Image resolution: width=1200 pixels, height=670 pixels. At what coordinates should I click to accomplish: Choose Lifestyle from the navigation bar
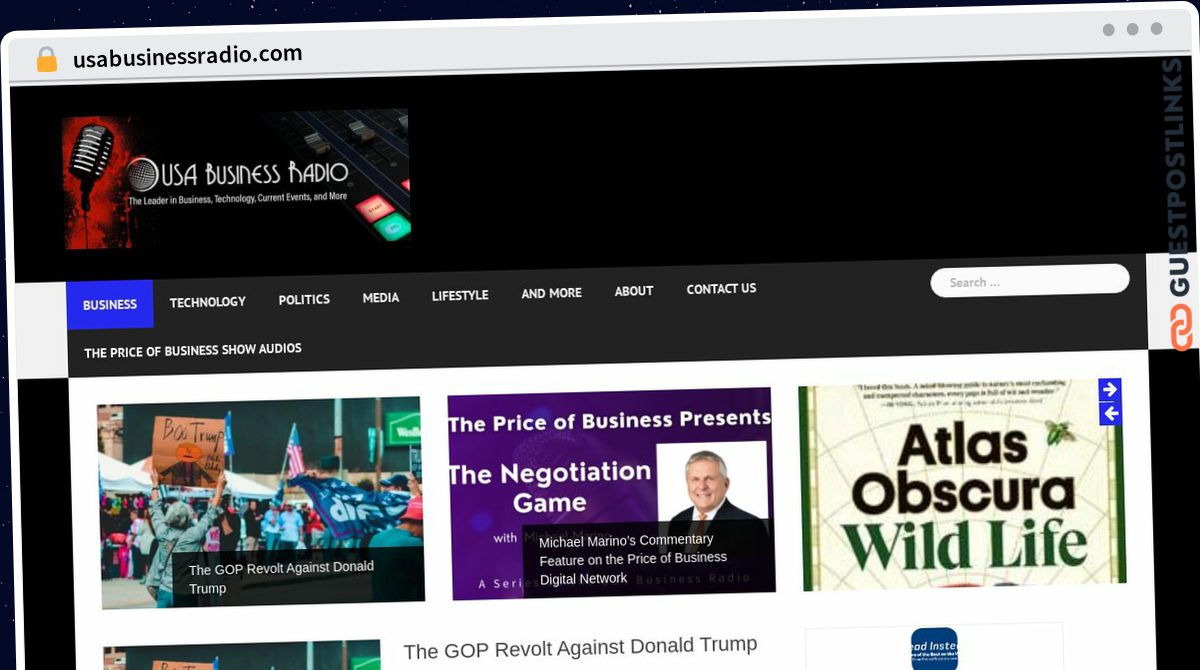460,295
